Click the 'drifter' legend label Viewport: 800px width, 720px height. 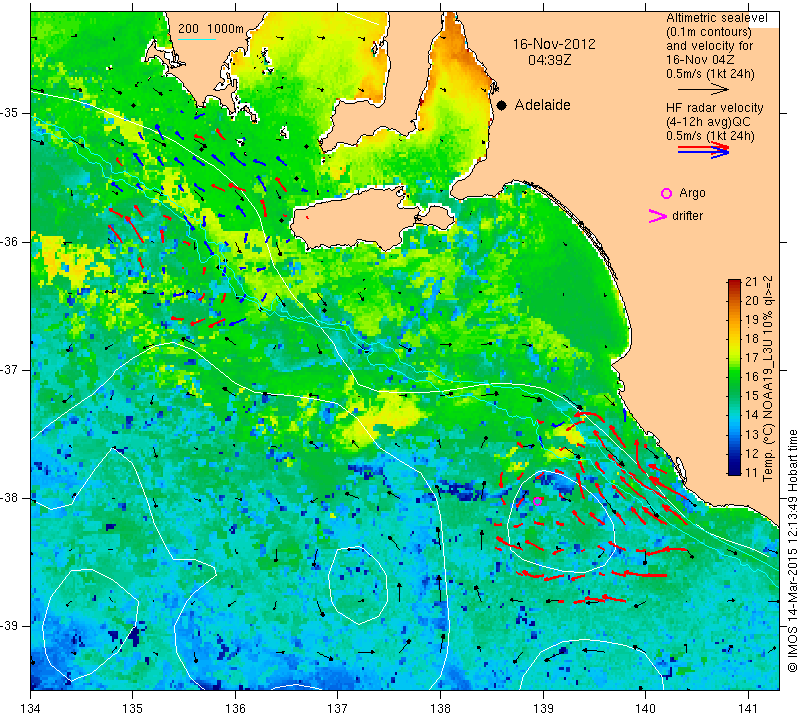pos(687,216)
